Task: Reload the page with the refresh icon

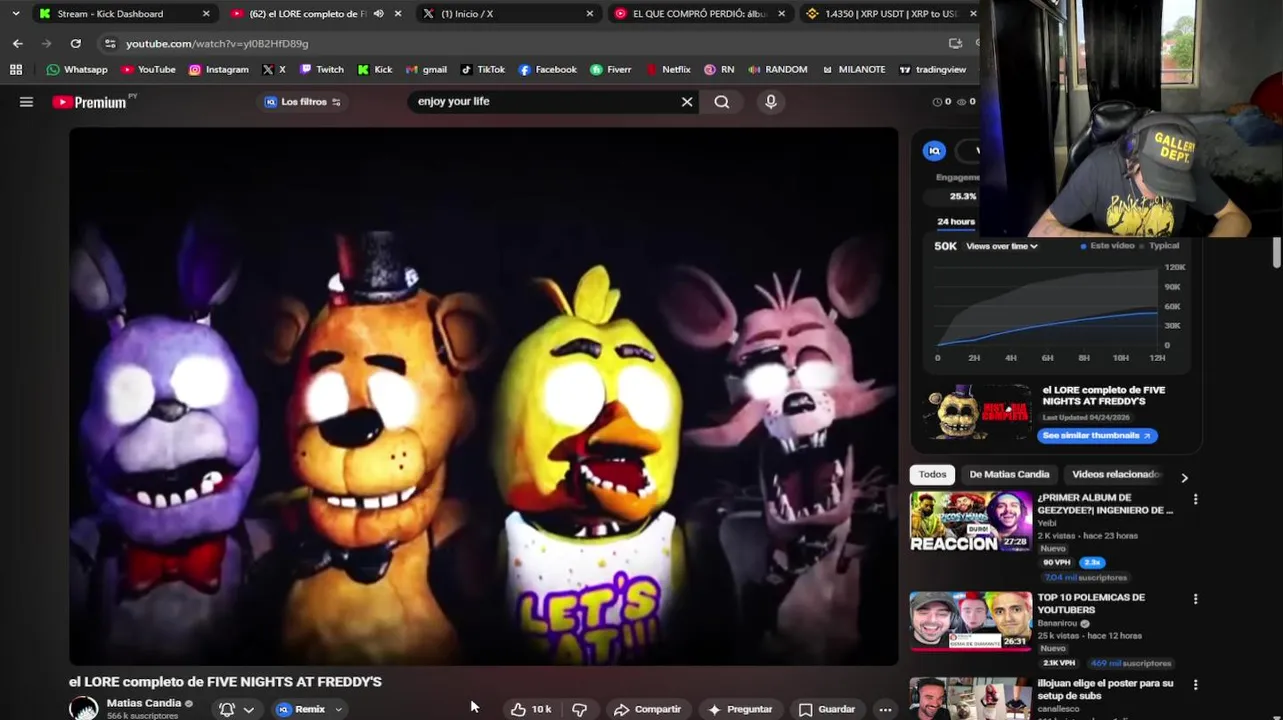Action: click(76, 44)
